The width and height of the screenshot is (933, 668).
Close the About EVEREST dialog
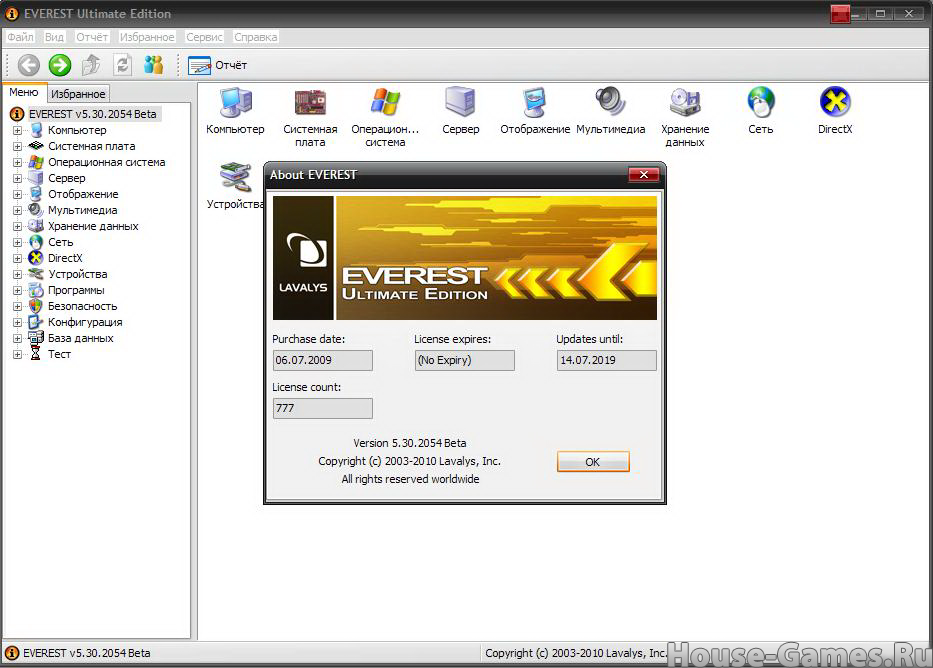[643, 174]
